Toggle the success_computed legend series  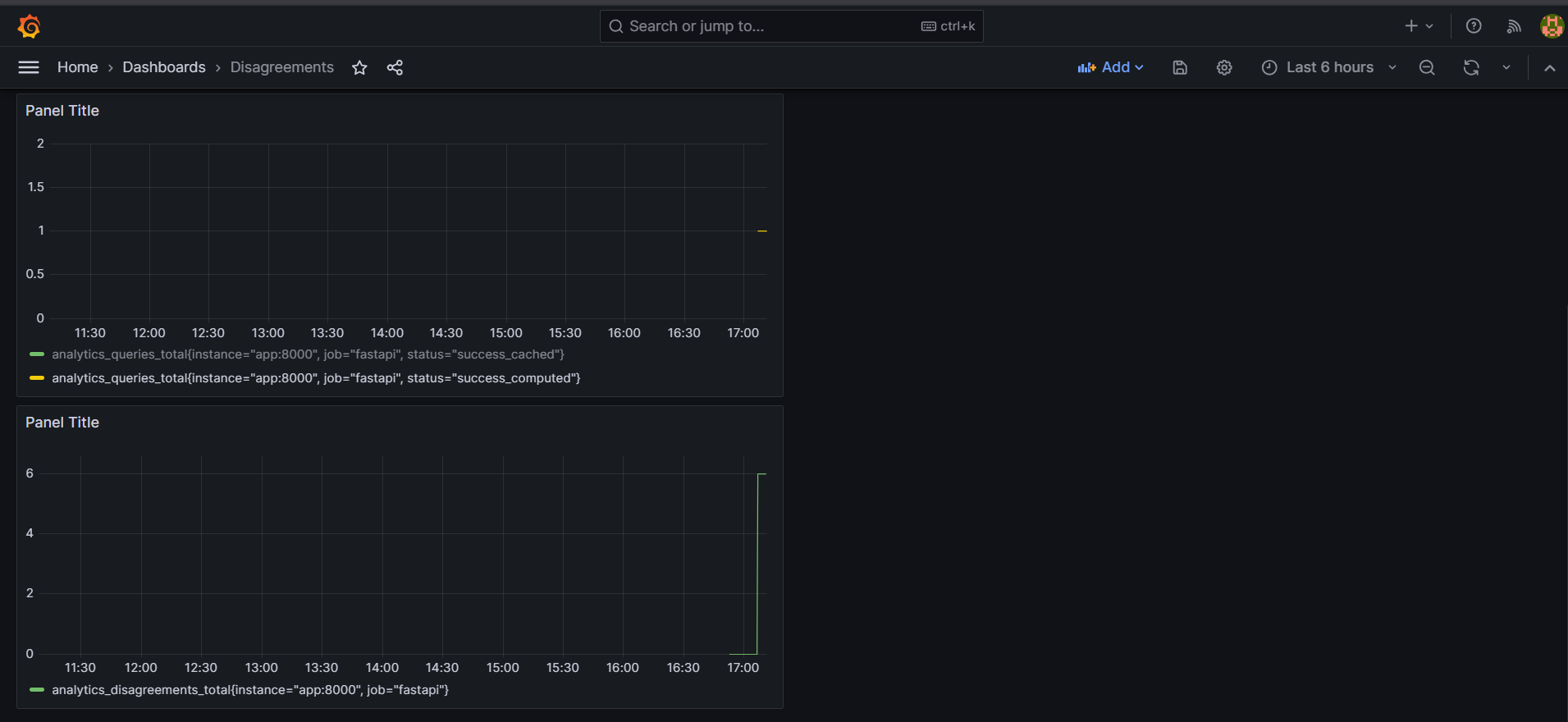coord(316,378)
